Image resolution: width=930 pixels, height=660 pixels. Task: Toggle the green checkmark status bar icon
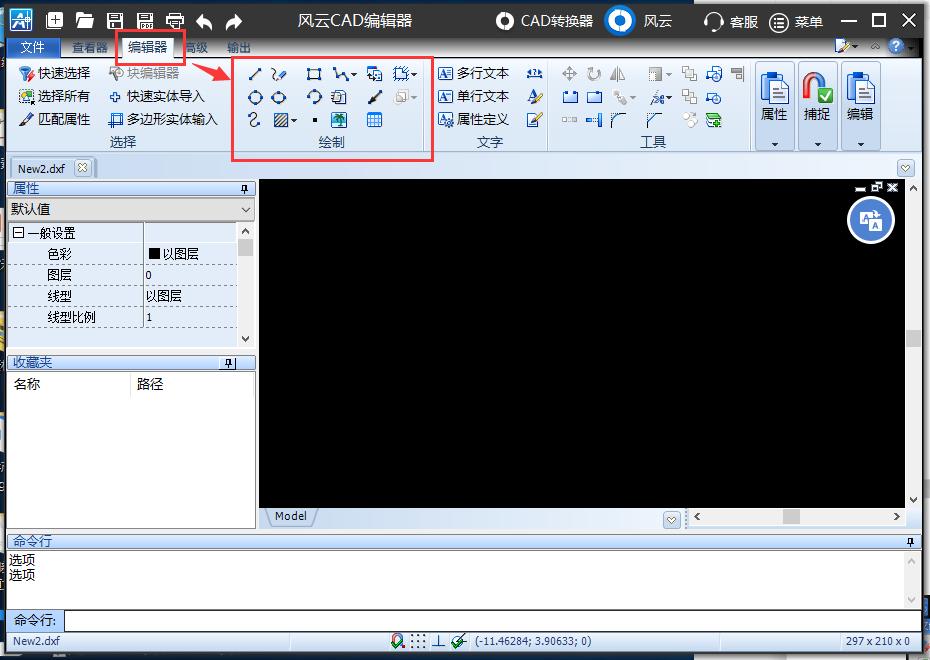pos(458,641)
